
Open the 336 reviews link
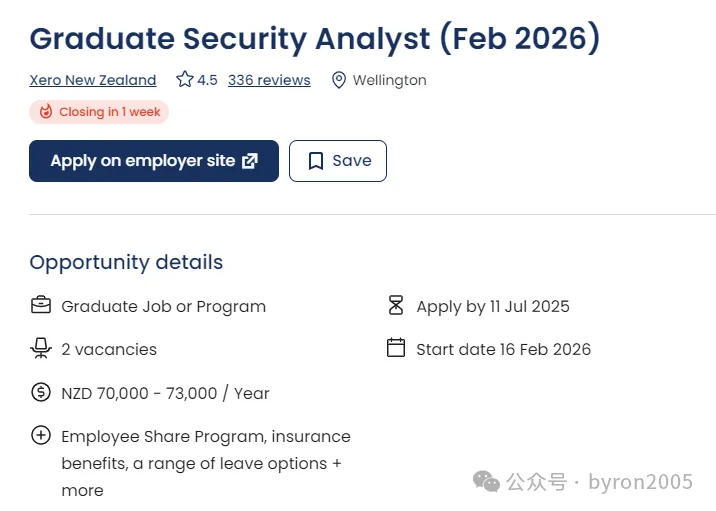click(269, 80)
